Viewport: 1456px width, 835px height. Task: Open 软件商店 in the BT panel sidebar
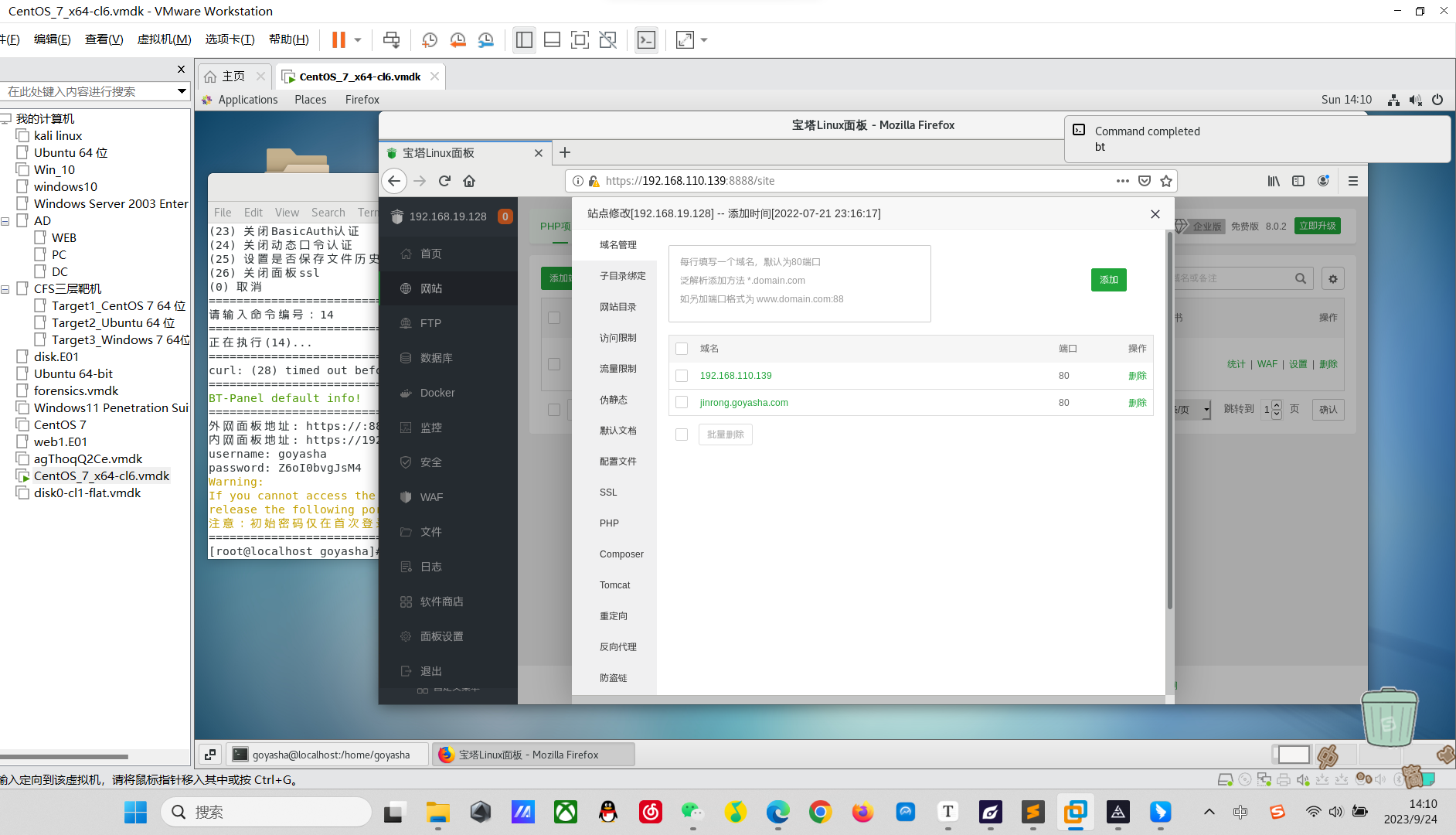click(448, 602)
